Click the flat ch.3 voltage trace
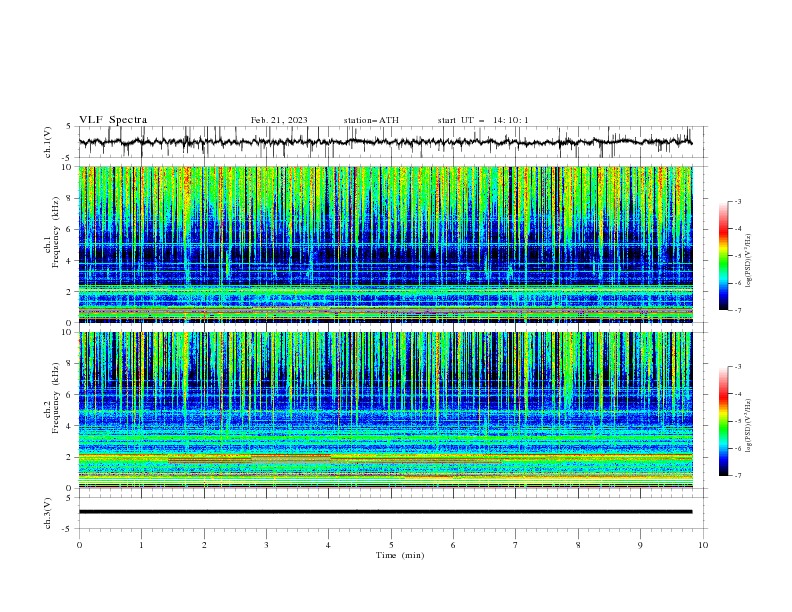The width and height of the screenshot is (792, 612). [385, 512]
